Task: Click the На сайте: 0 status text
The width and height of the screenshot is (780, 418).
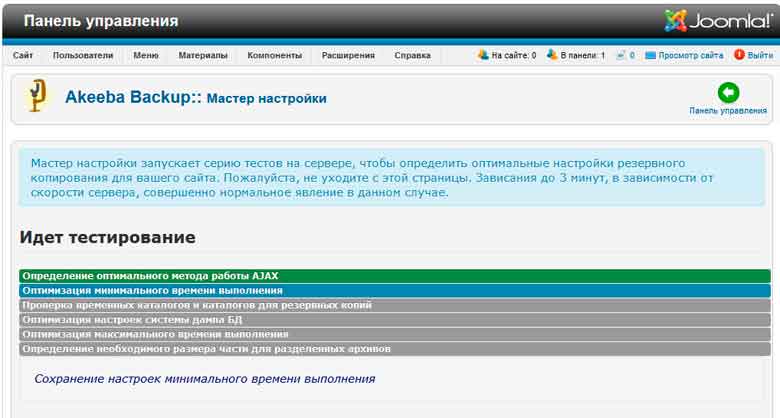Action: pyautogui.click(x=514, y=55)
